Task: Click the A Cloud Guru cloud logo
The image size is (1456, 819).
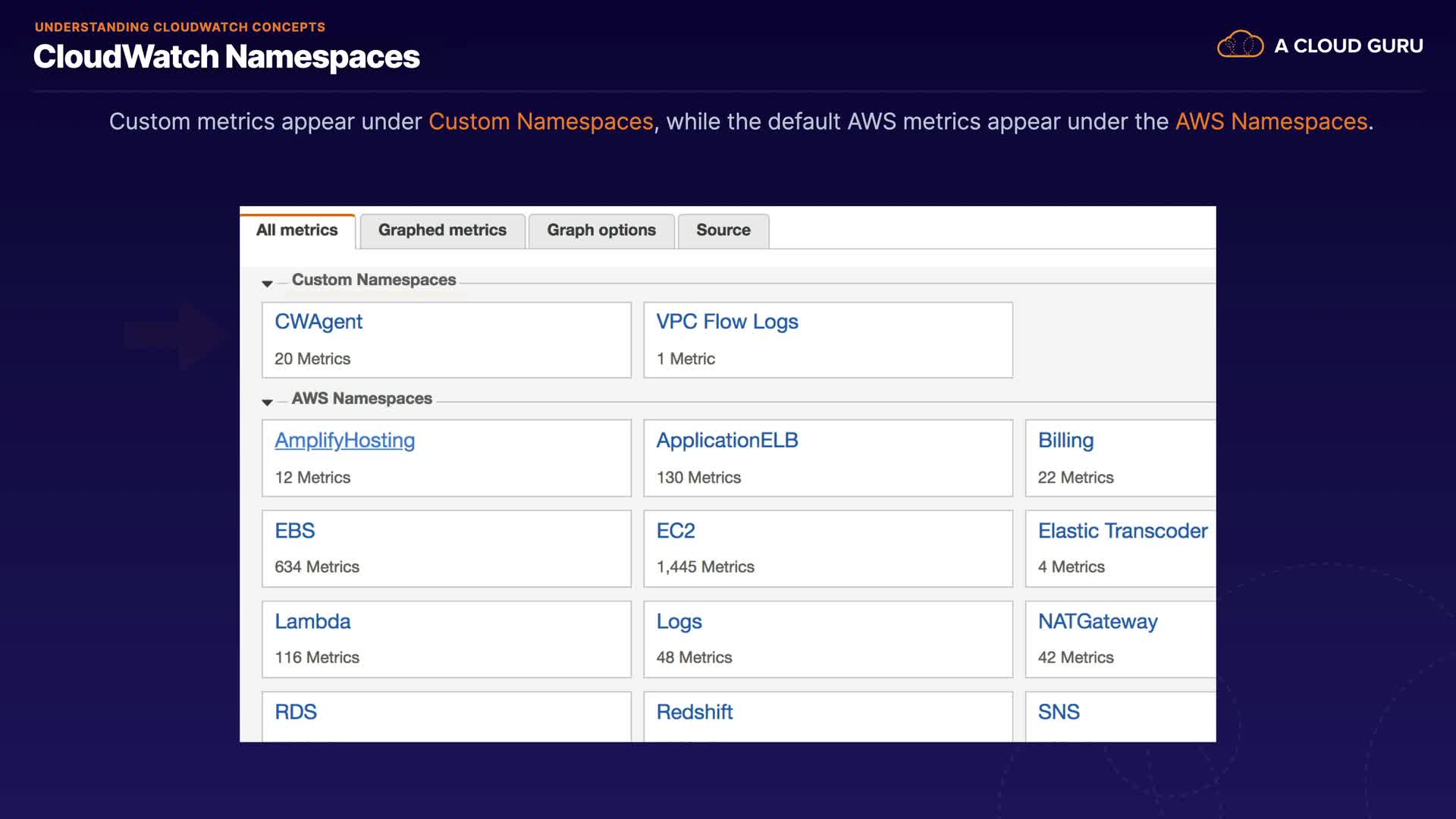Action: (x=1240, y=45)
